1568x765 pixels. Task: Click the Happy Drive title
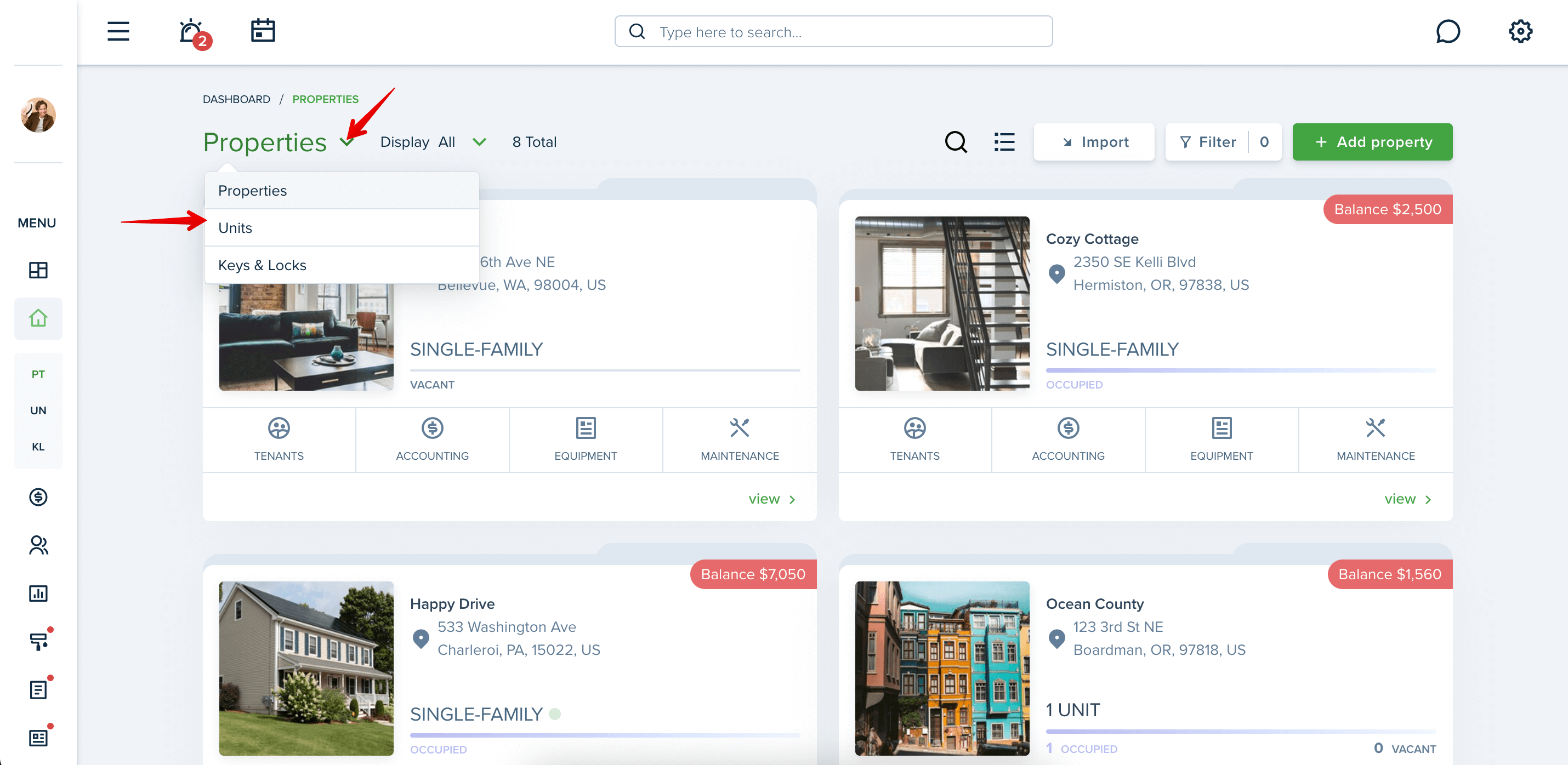pos(452,604)
